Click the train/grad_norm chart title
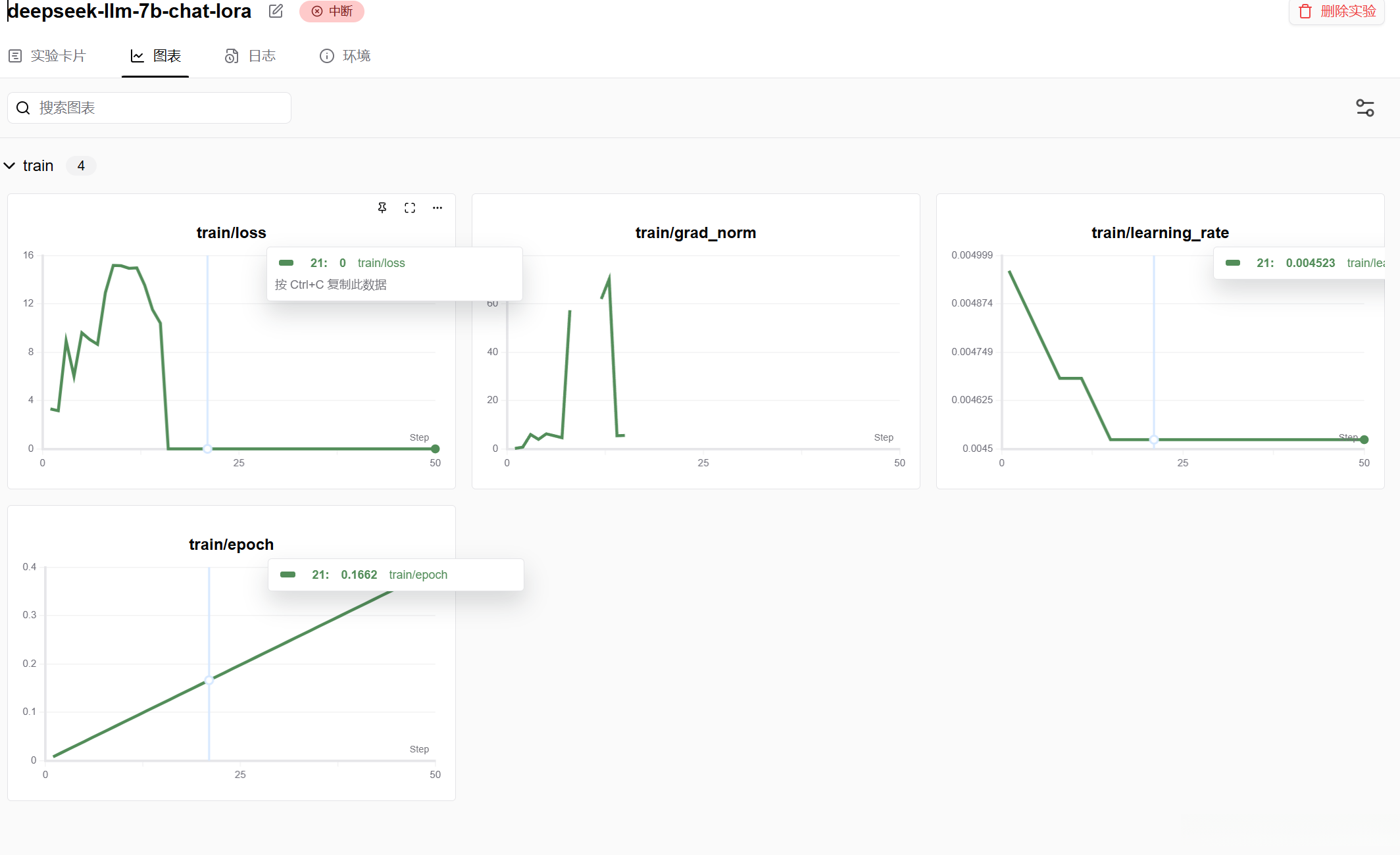 (x=695, y=233)
